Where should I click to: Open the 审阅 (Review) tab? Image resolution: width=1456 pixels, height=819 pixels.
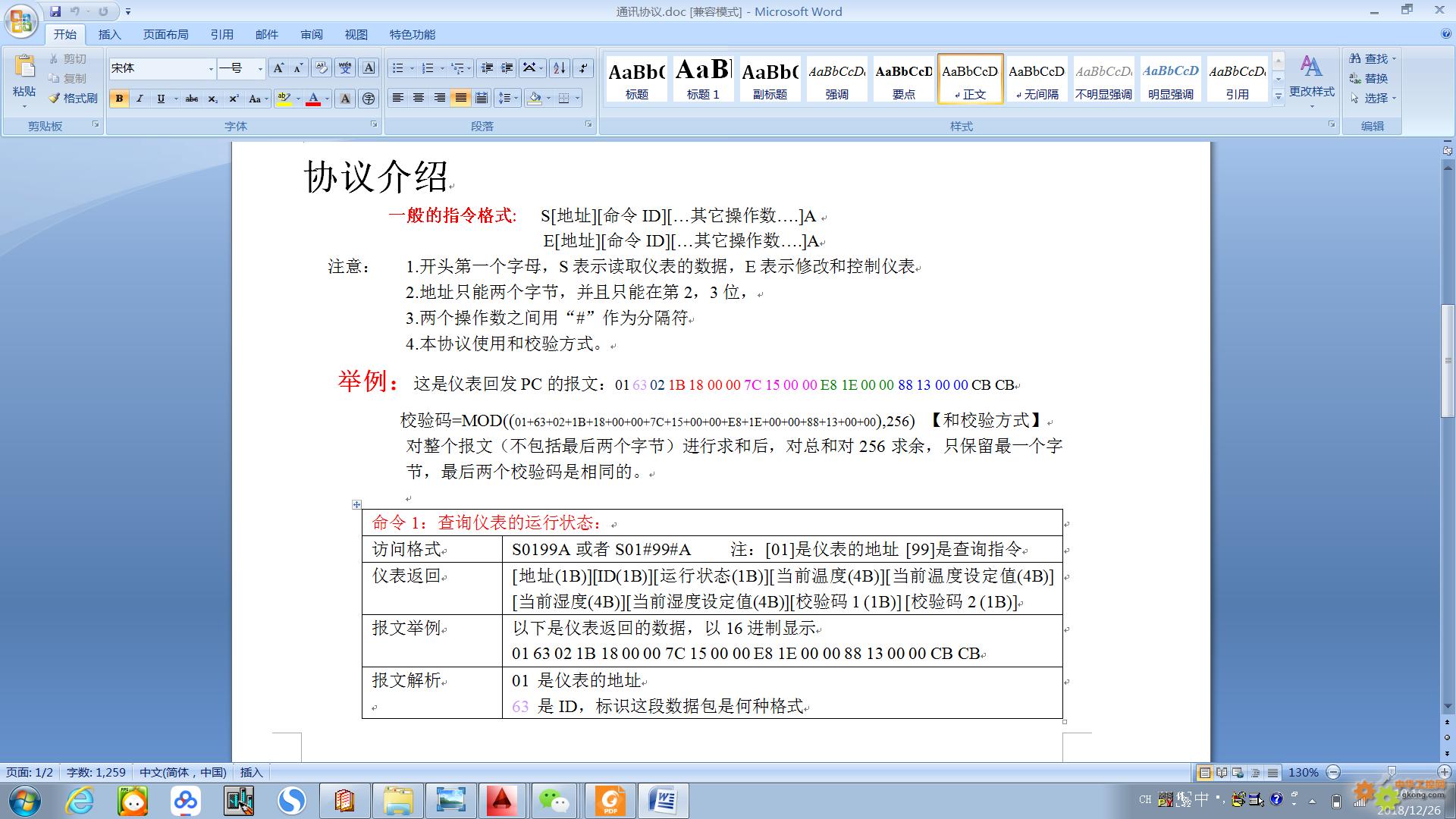click(311, 34)
